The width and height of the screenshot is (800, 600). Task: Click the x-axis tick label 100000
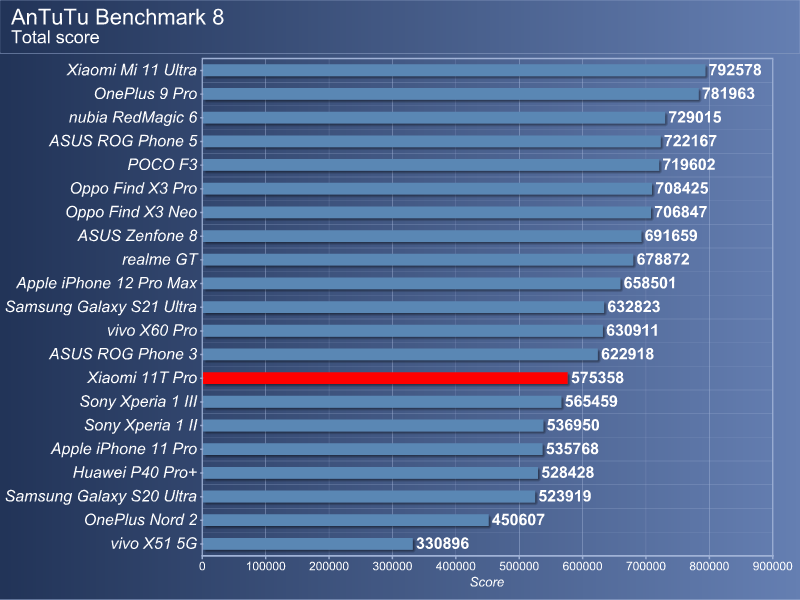266,566
